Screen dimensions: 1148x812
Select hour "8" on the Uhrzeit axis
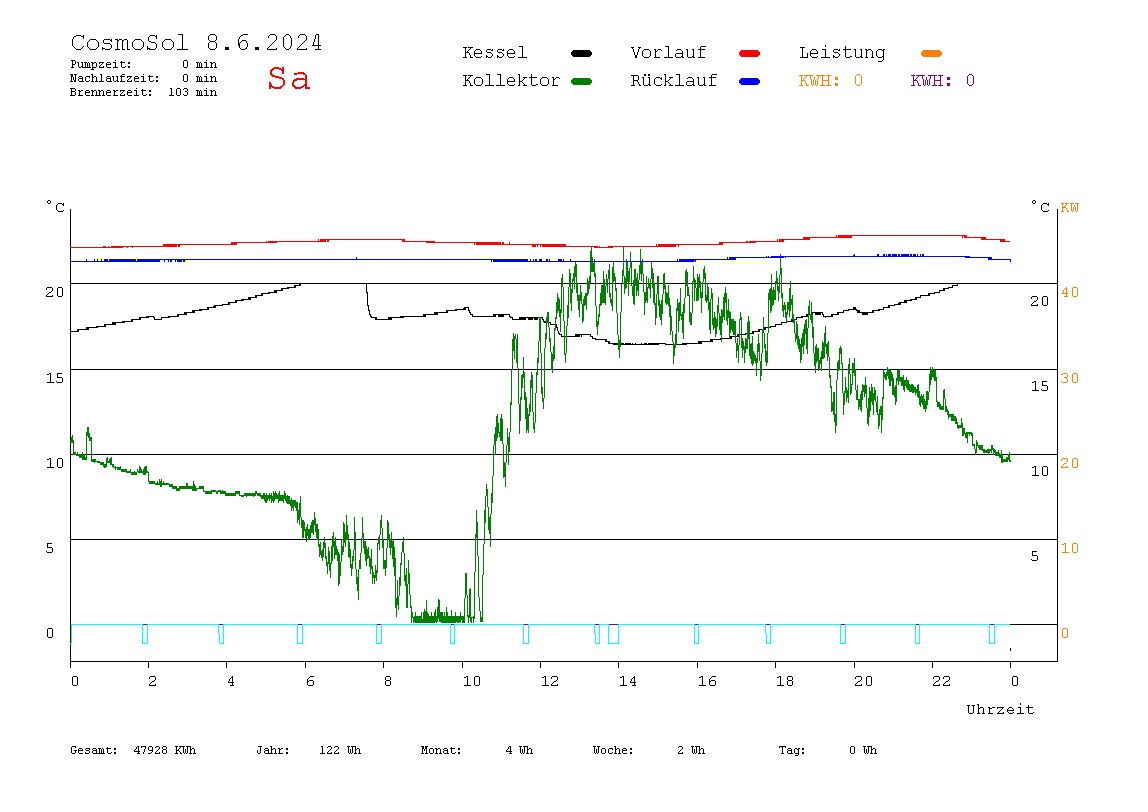pos(387,682)
